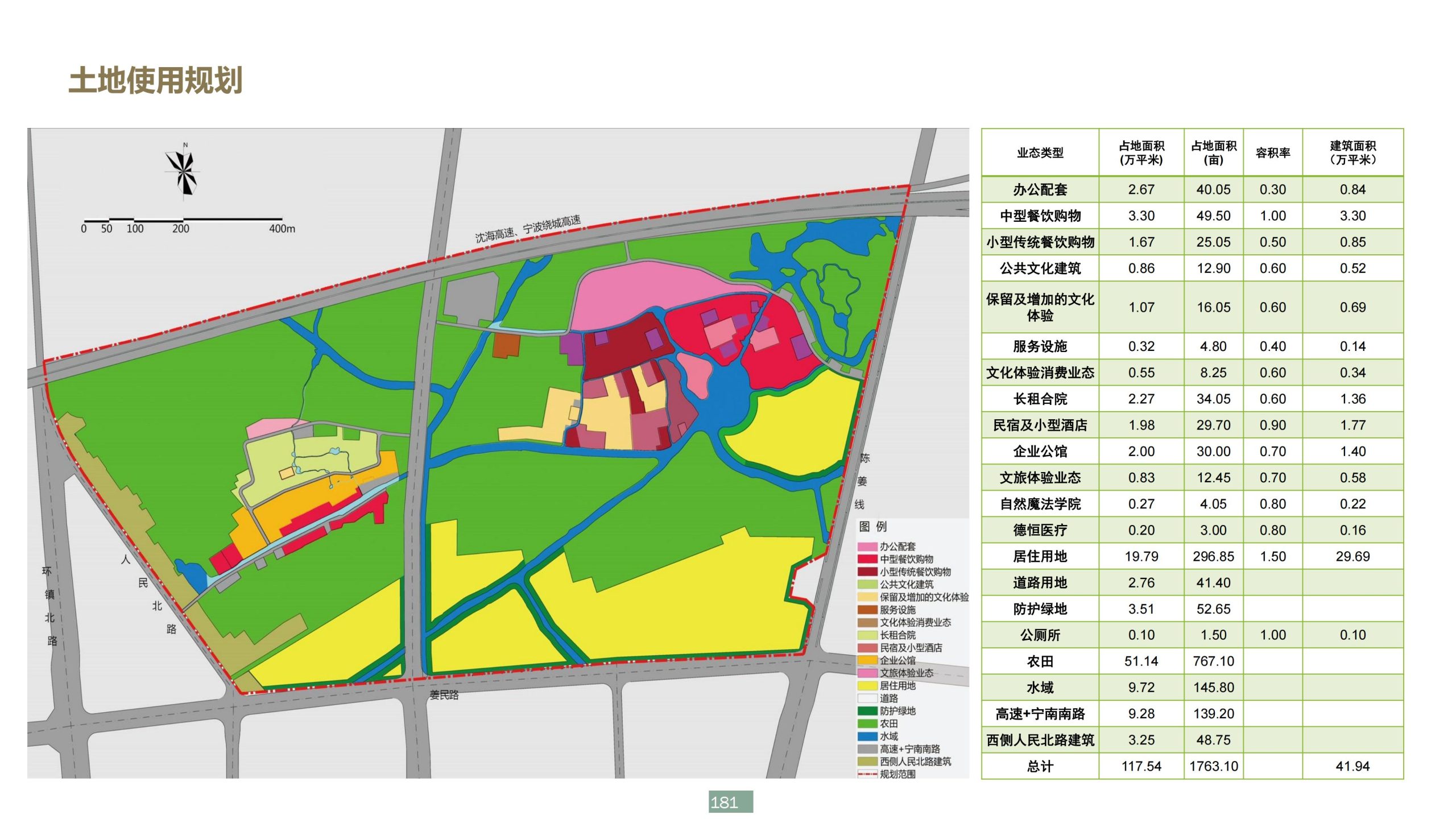Click the 居住用地 yellow legend swatch
Screen dimensions: 1456x819
[867, 686]
